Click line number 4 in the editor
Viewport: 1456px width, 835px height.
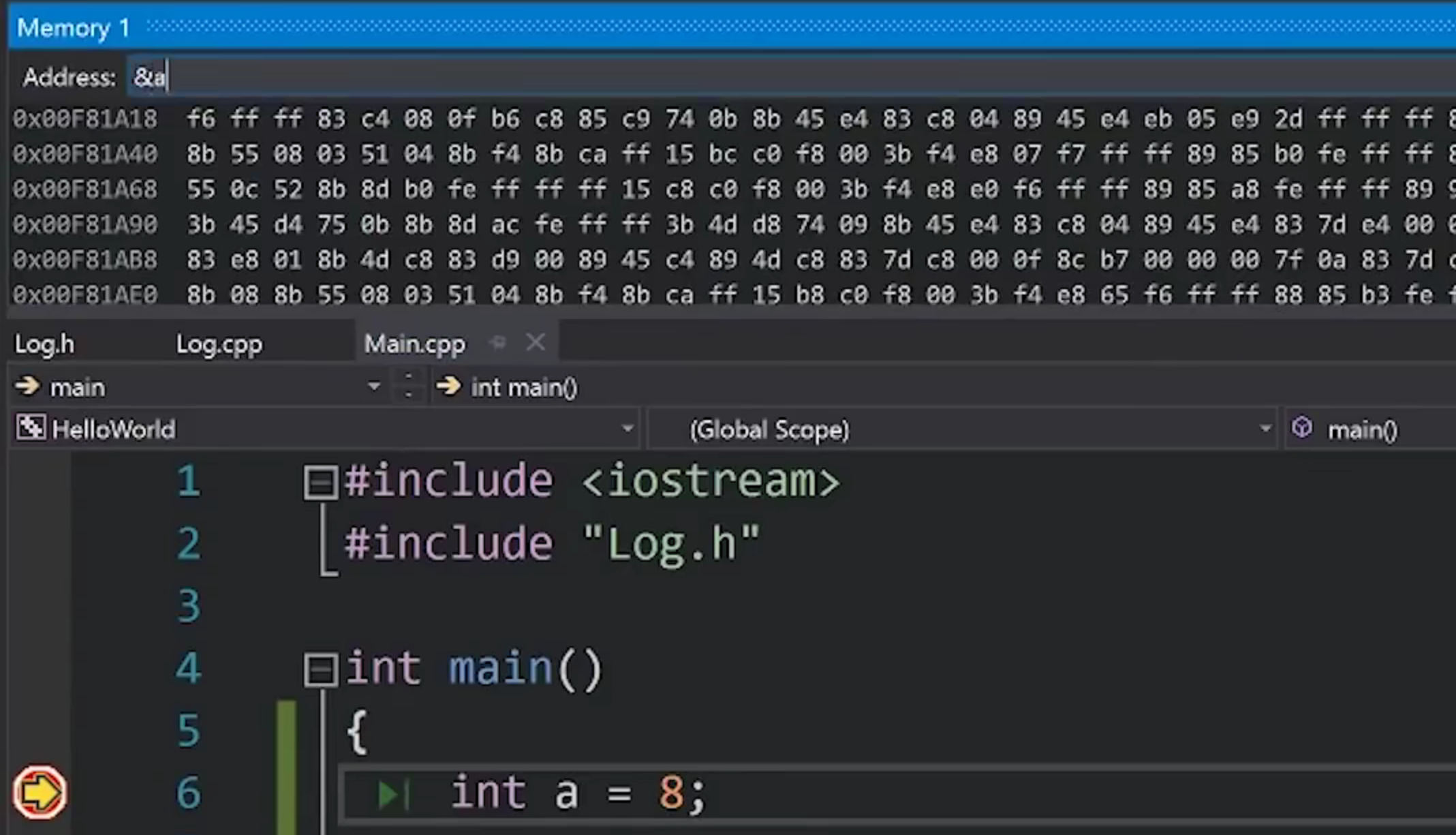(189, 668)
